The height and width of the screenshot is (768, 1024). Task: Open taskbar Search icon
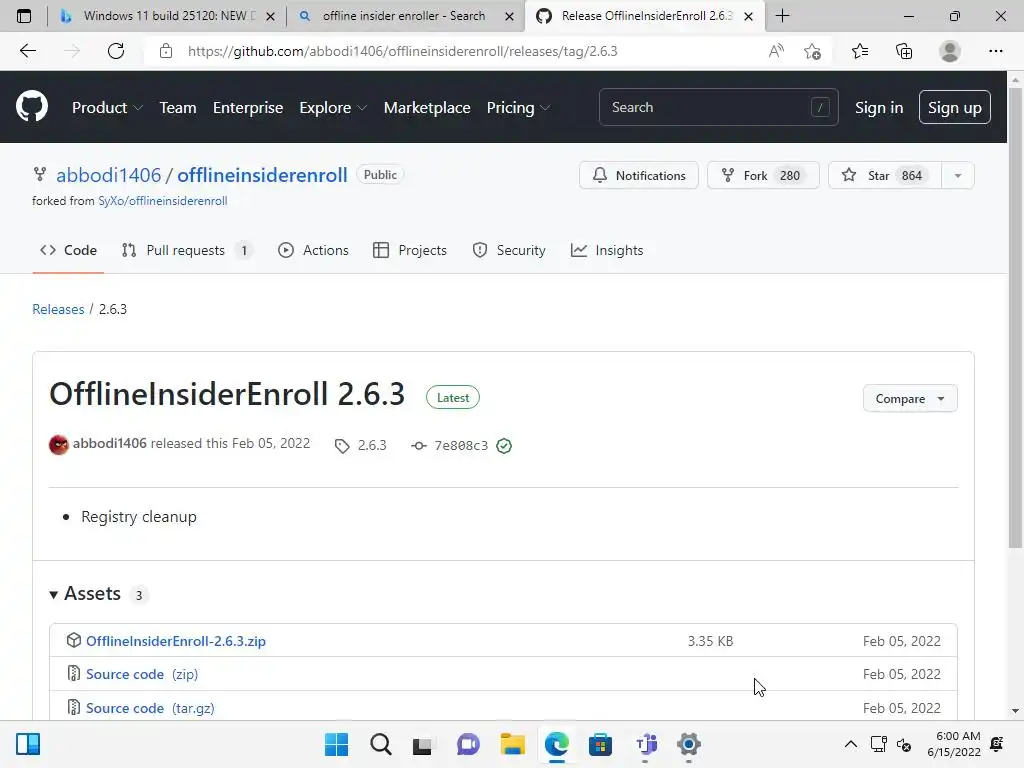point(380,744)
